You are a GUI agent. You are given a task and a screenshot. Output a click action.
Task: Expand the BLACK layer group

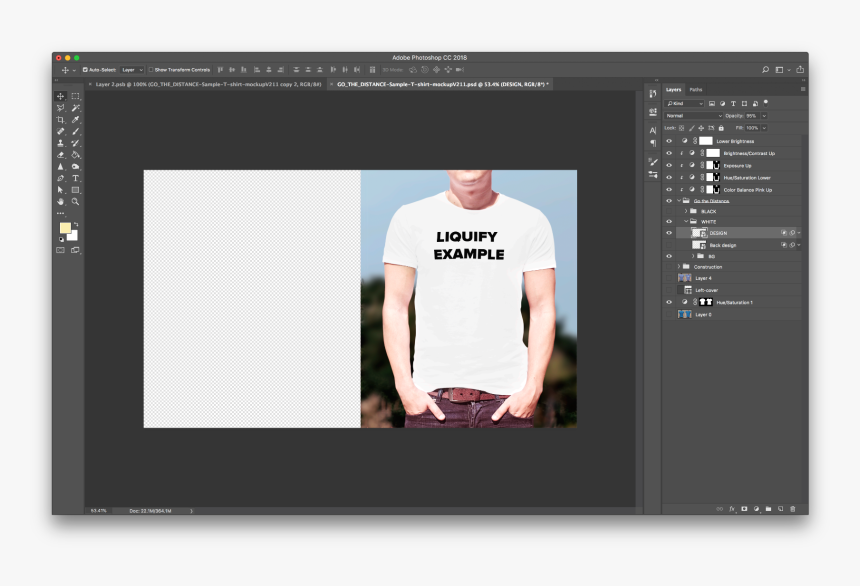(685, 210)
